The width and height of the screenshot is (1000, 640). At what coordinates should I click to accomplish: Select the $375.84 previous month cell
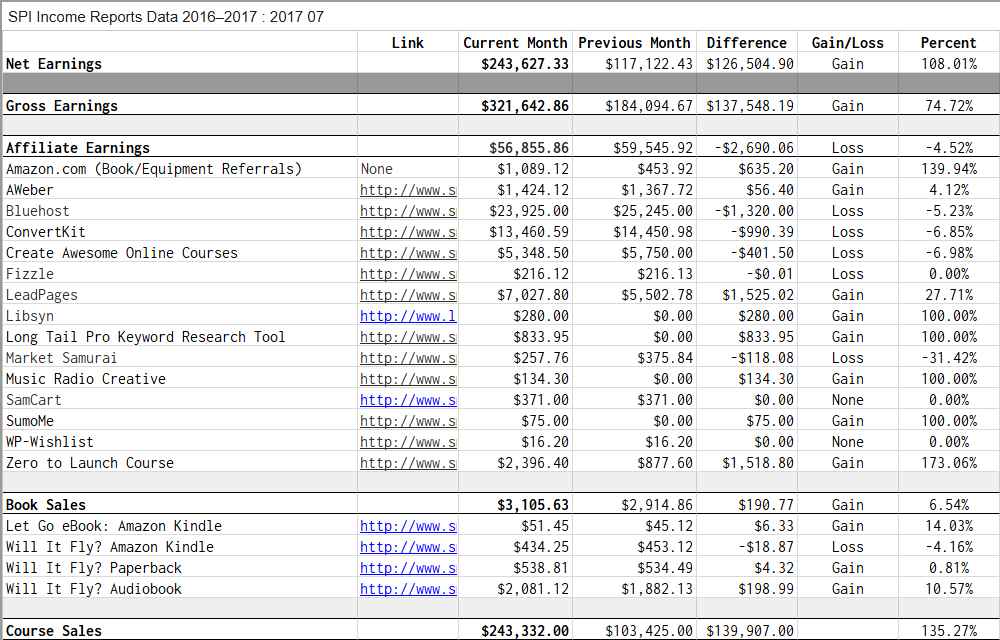[x=665, y=358]
